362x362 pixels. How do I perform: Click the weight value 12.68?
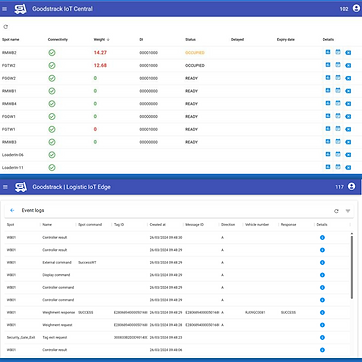(x=100, y=65)
